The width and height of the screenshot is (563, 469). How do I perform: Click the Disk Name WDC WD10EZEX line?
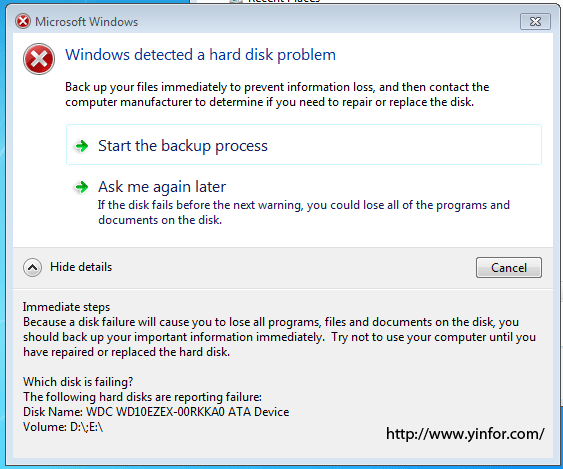(156, 412)
